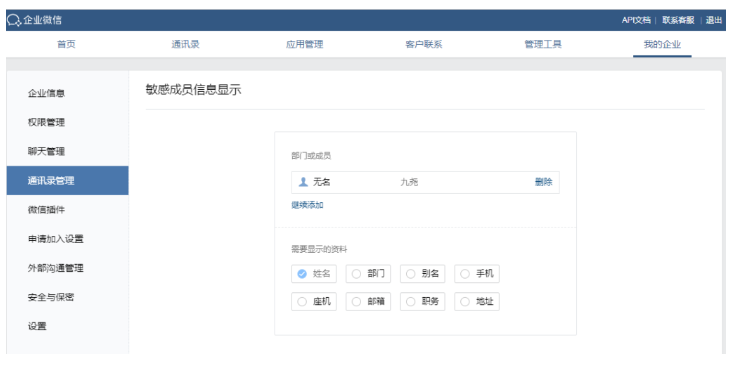Screen dimensions: 736x366
Task: Toggle the 别名 checkbox
Action: click(422, 274)
